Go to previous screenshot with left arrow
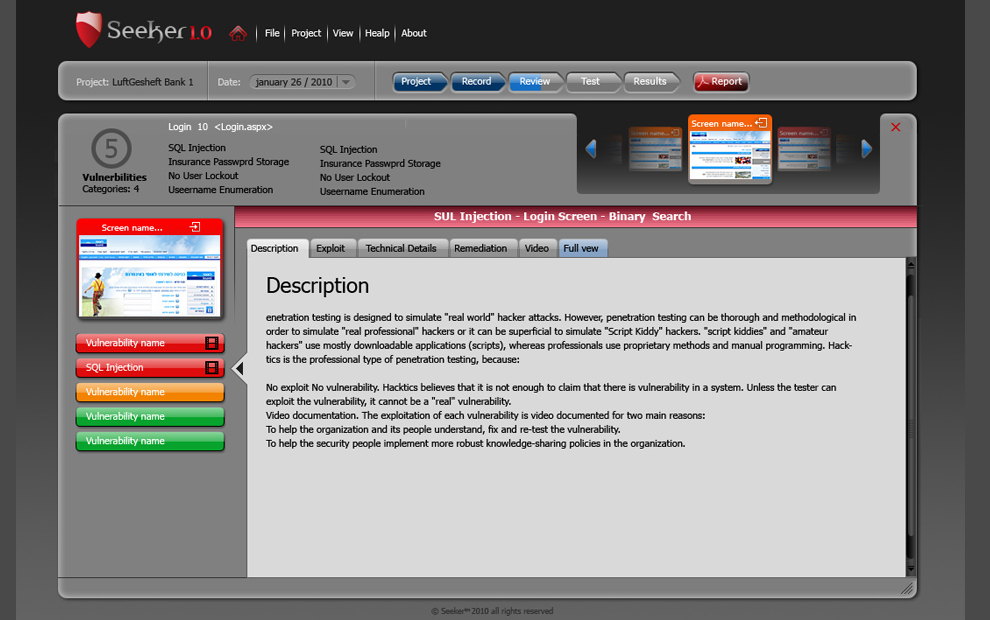The image size is (990, 620). click(x=591, y=149)
